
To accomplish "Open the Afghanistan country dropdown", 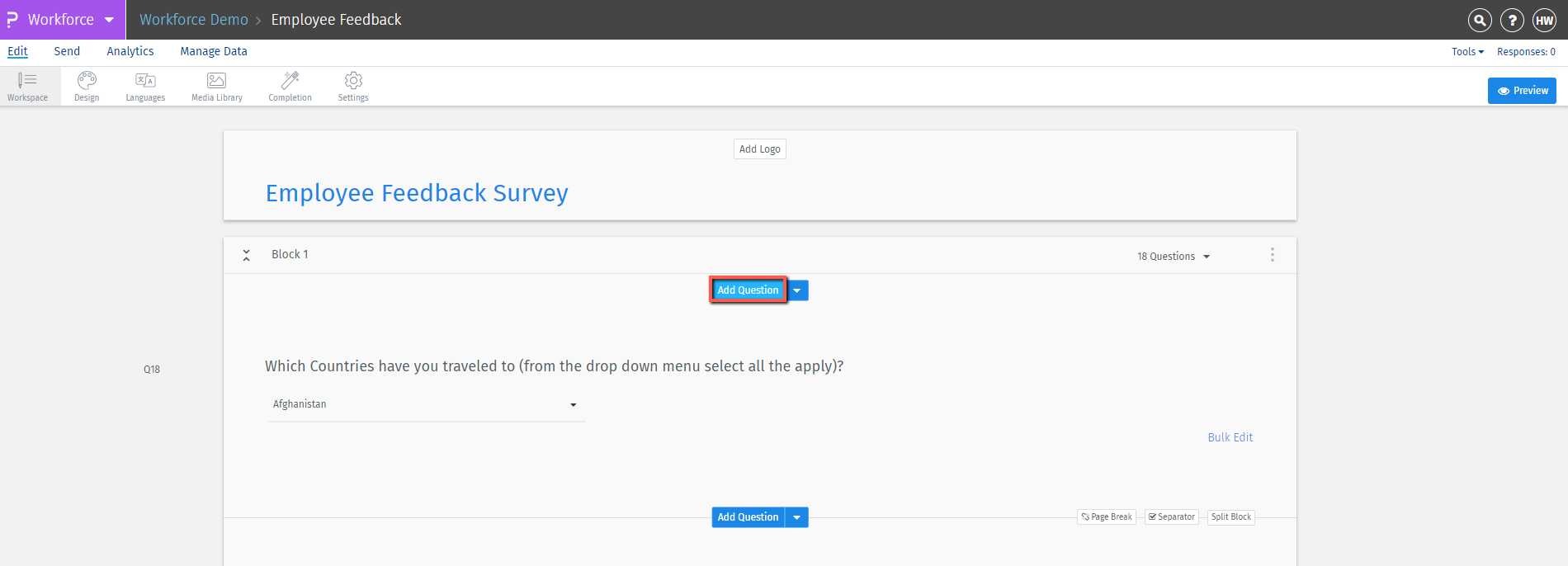I will tap(426, 404).
